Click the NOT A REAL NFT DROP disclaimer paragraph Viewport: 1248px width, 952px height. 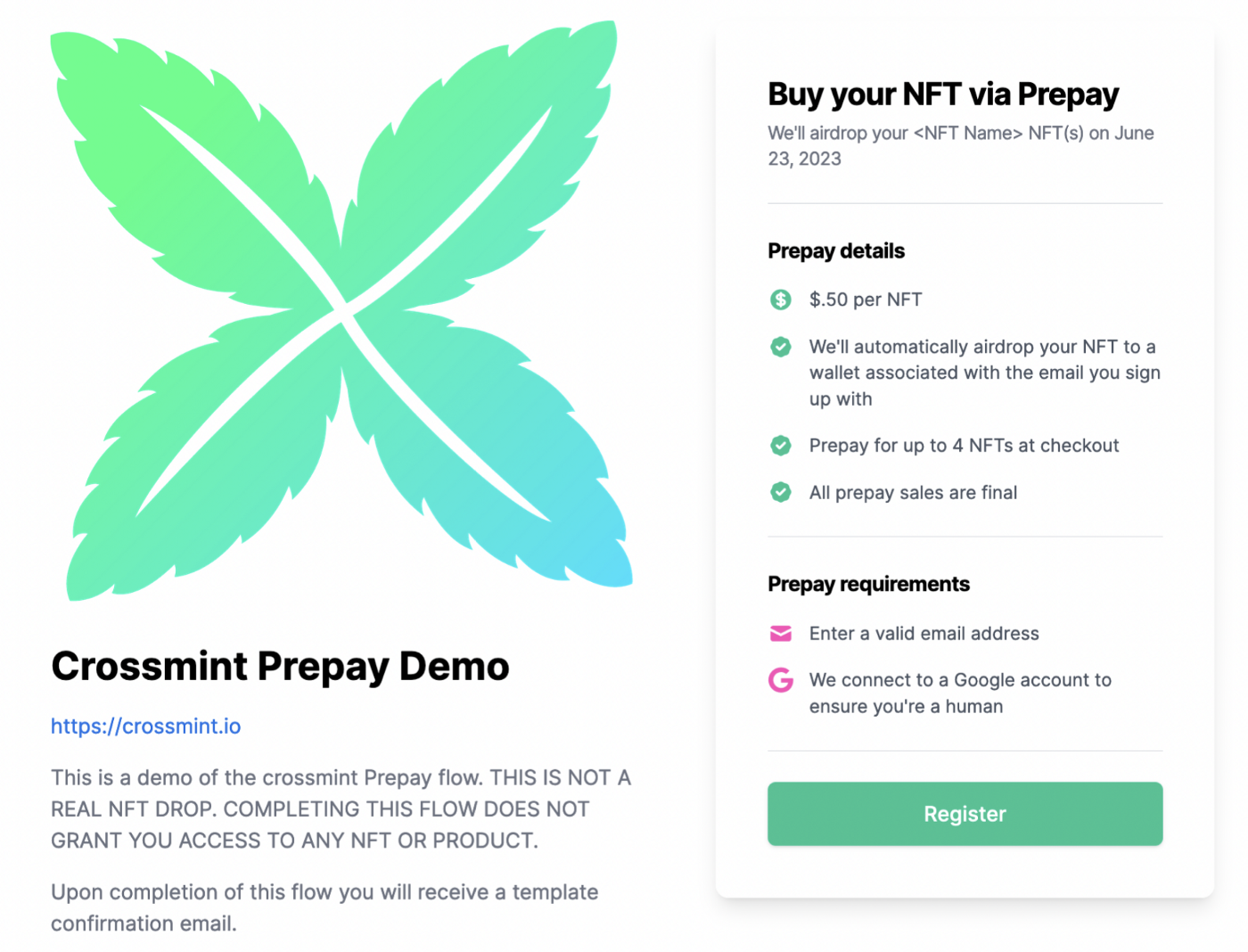tap(341, 808)
